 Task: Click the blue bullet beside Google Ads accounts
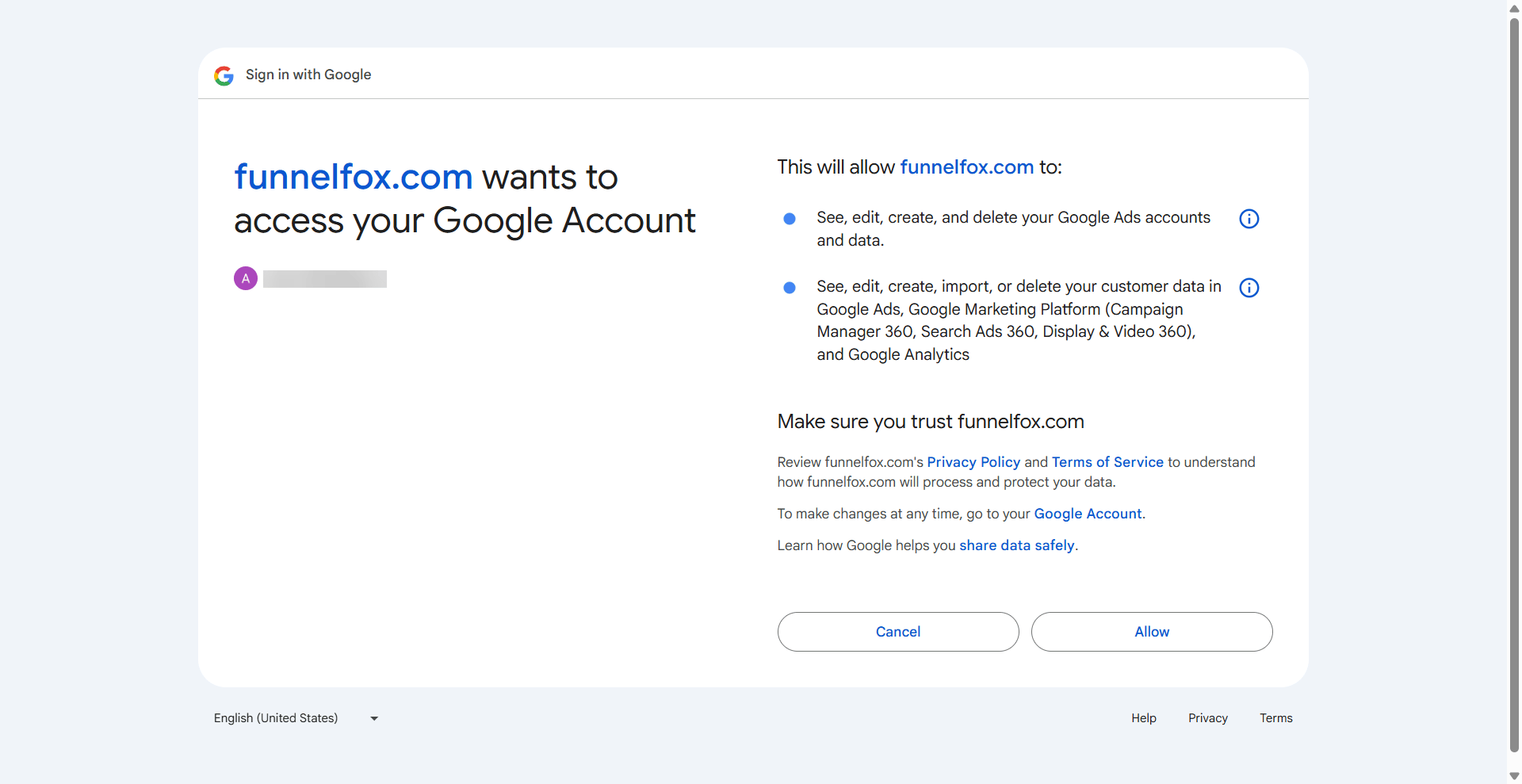(x=790, y=219)
